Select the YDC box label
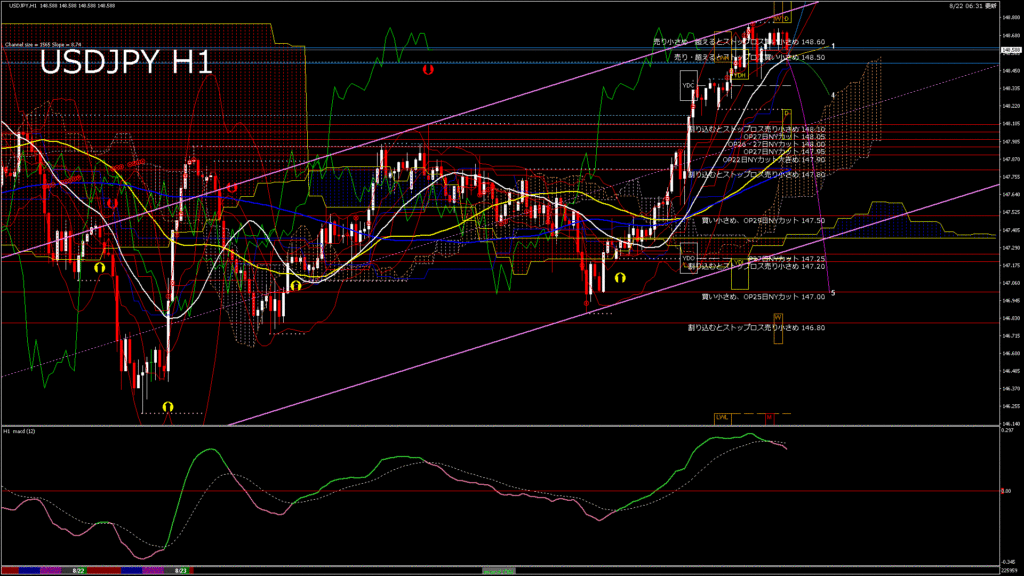Screen dimensions: 1024x576 (x=688, y=87)
